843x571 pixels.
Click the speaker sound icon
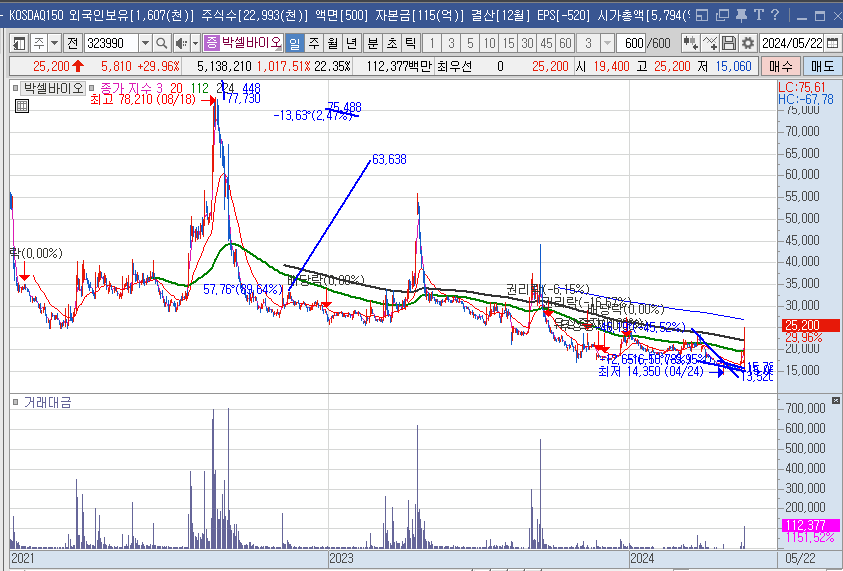click(x=181, y=42)
